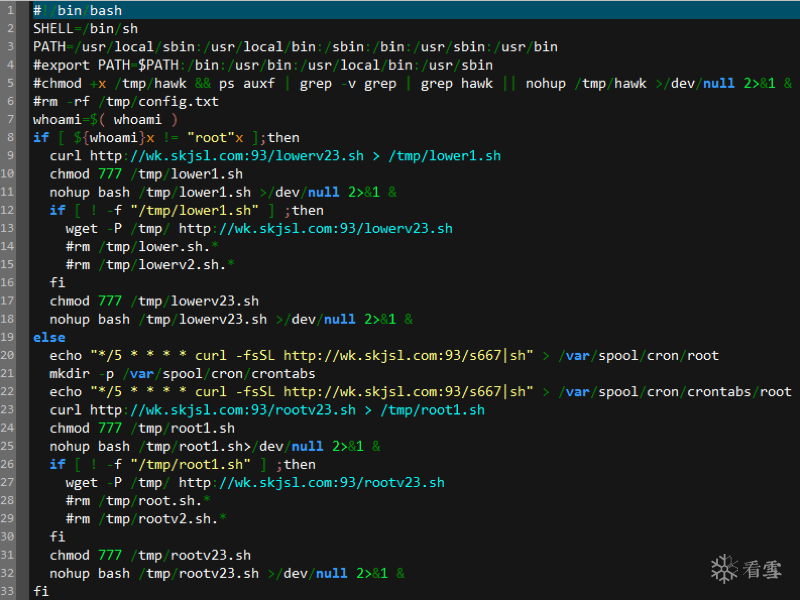This screenshot has width=800, height=600.
Task: Click the 'fi' on line 16
Action: [57, 283]
